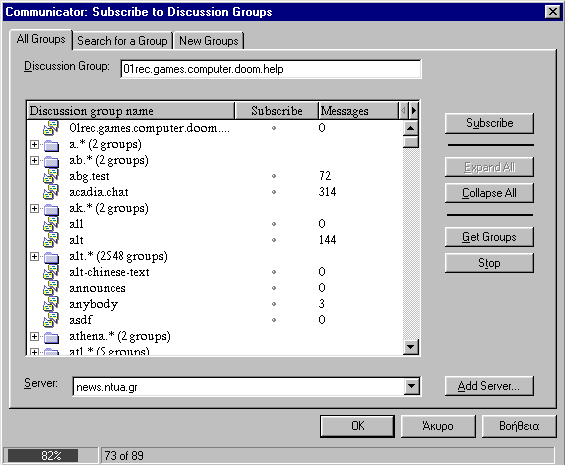Open the Search for a Group tab
This screenshot has height=465, width=565.
pyautogui.click(x=122, y=41)
